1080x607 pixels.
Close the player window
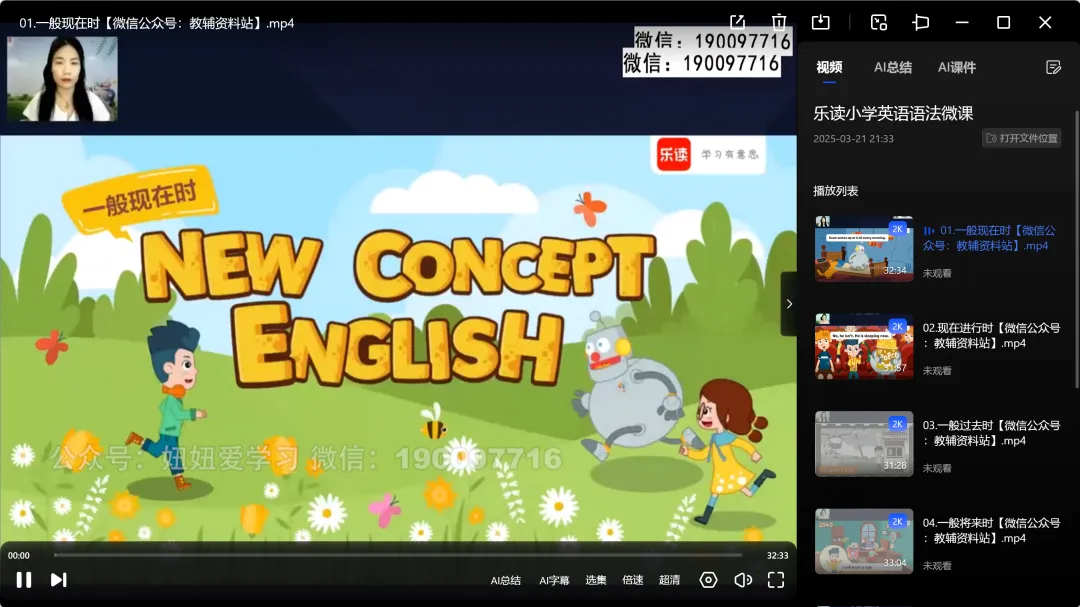(1045, 22)
